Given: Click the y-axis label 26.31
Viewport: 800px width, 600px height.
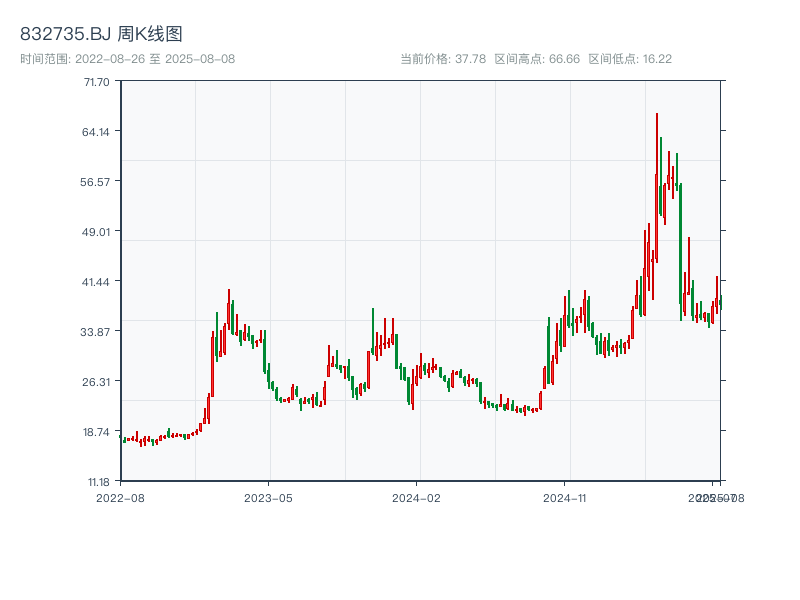Looking at the screenshot, I should (96, 382).
